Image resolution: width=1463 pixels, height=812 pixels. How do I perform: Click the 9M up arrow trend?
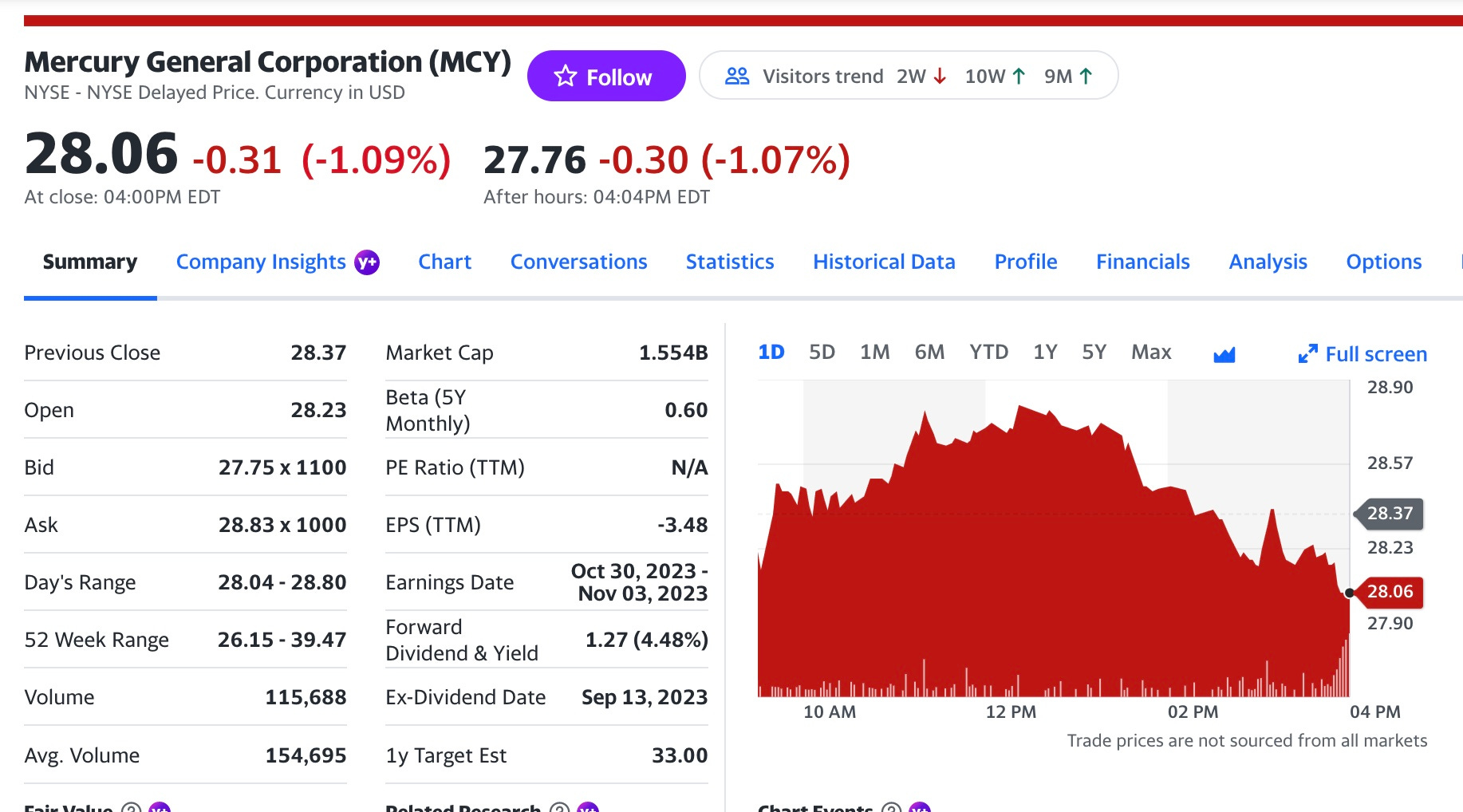(x=1068, y=76)
